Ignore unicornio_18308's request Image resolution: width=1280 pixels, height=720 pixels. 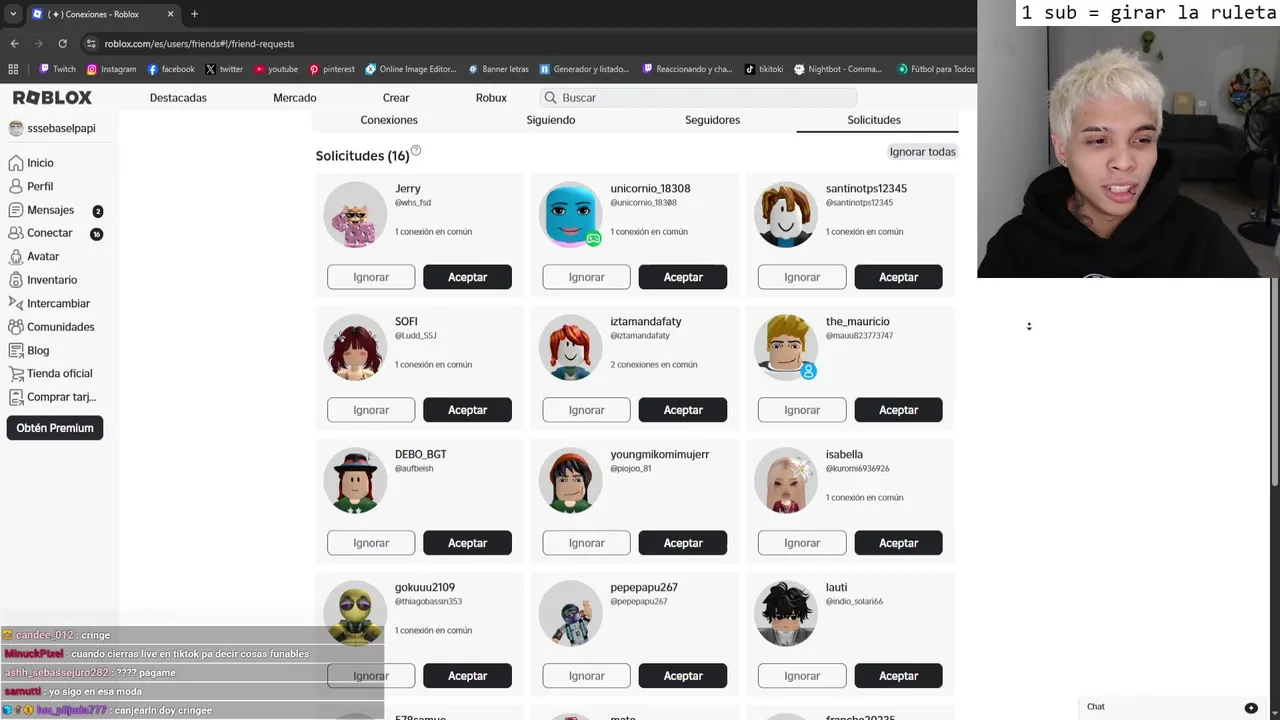586,277
